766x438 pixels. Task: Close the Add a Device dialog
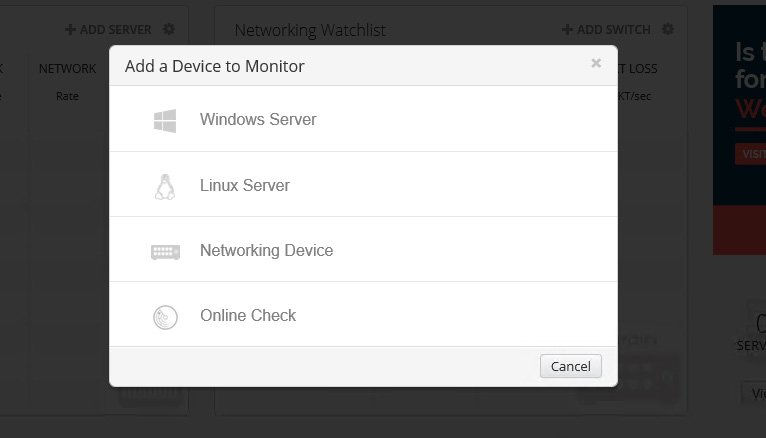coord(596,64)
